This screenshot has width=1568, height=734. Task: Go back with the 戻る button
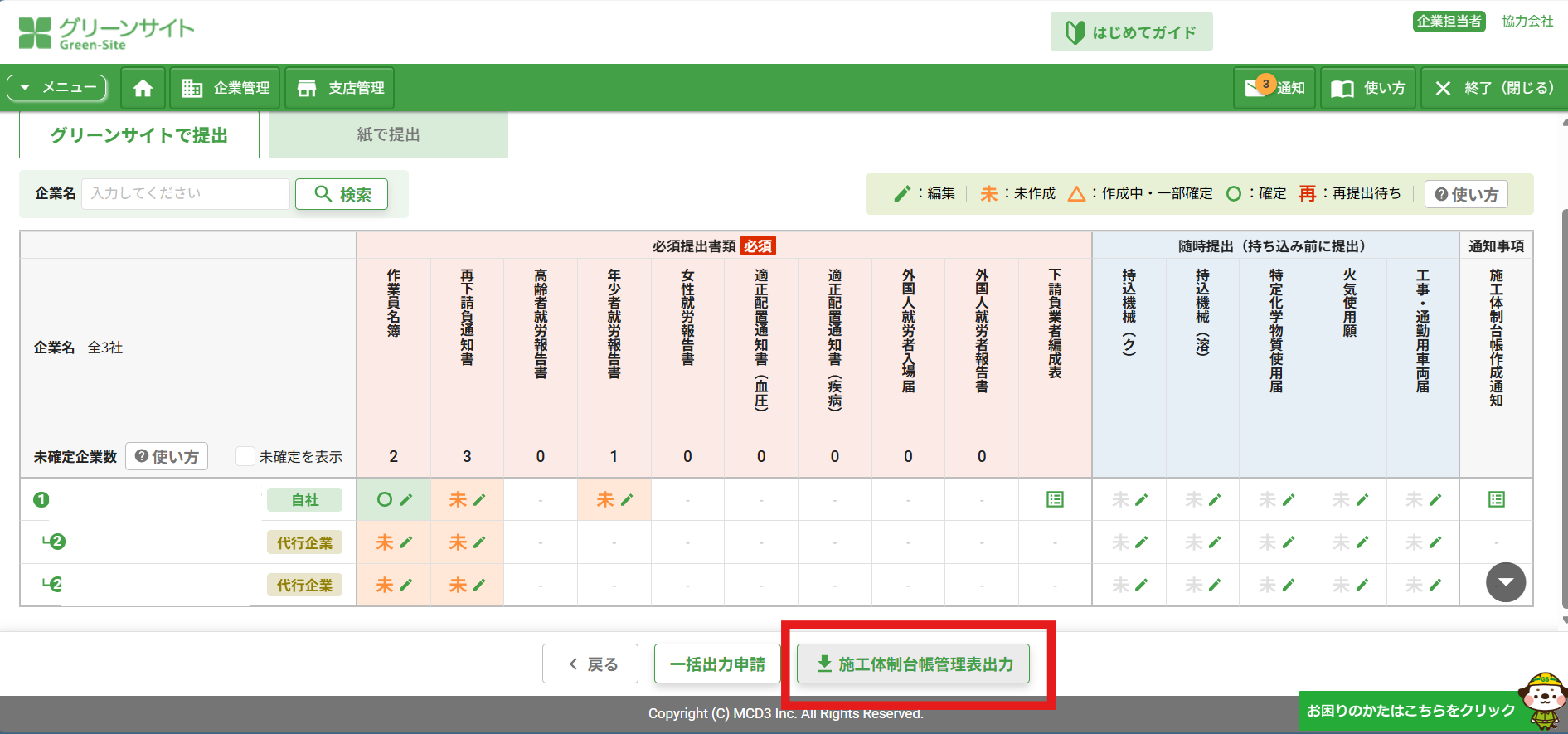tap(590, 664)
